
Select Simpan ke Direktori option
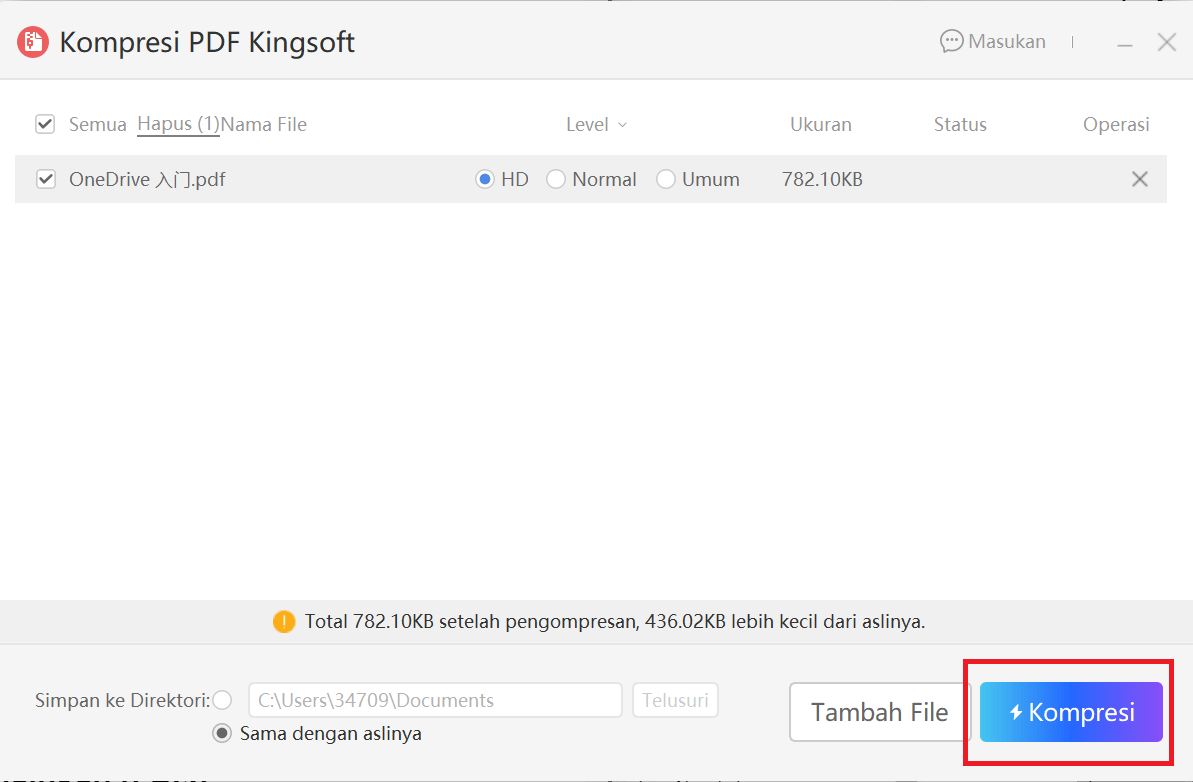point(221,700)
